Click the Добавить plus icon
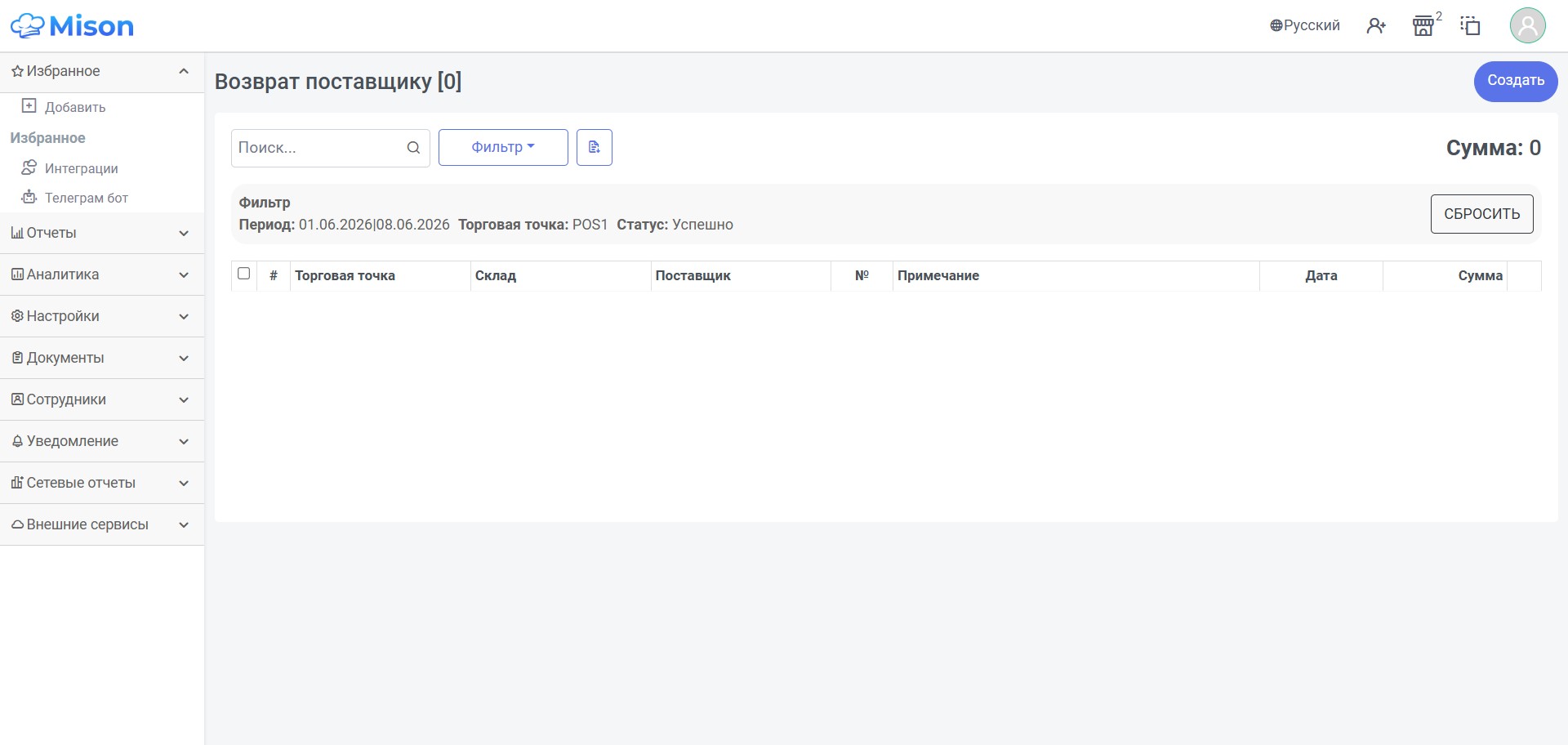The width and height of the screenshot is (1568, 745). (x=29, y=106)
